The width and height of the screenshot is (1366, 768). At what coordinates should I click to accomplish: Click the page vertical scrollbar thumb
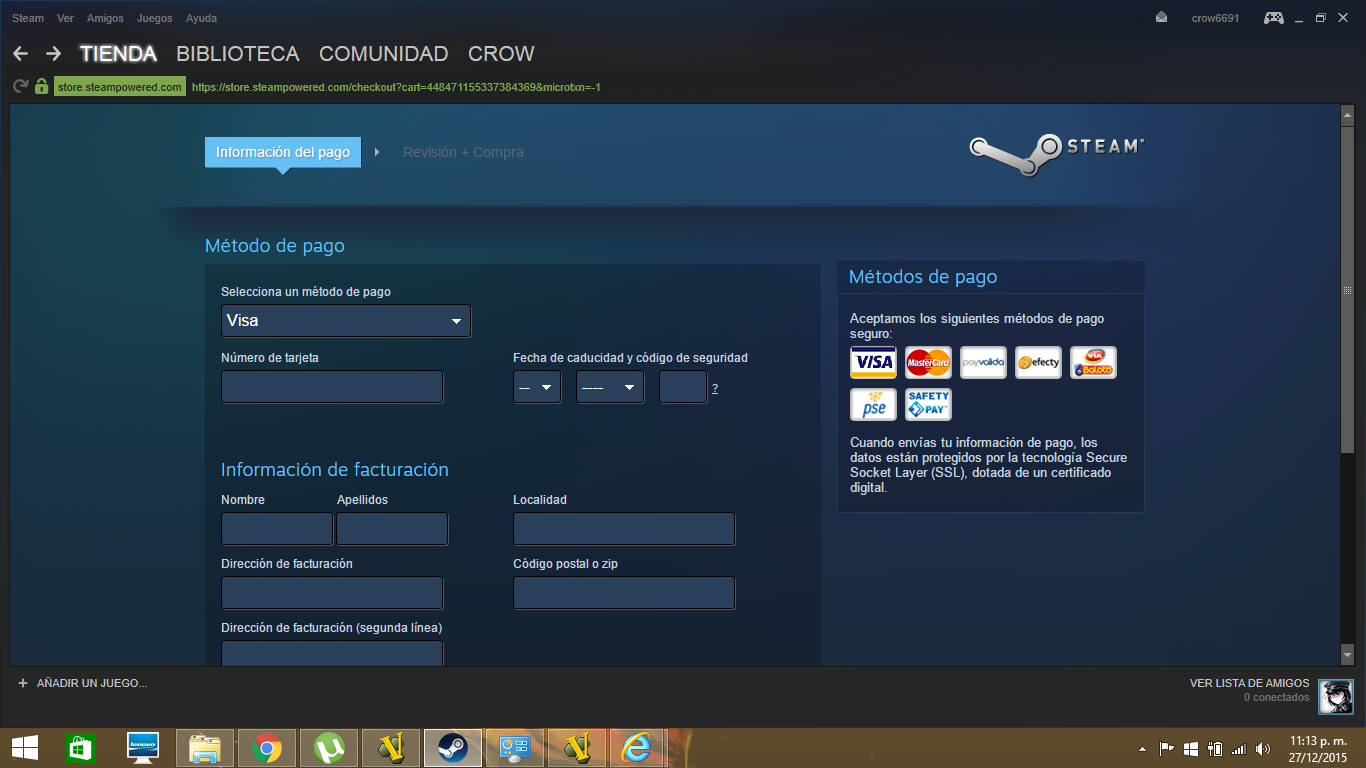point(1347,289)
